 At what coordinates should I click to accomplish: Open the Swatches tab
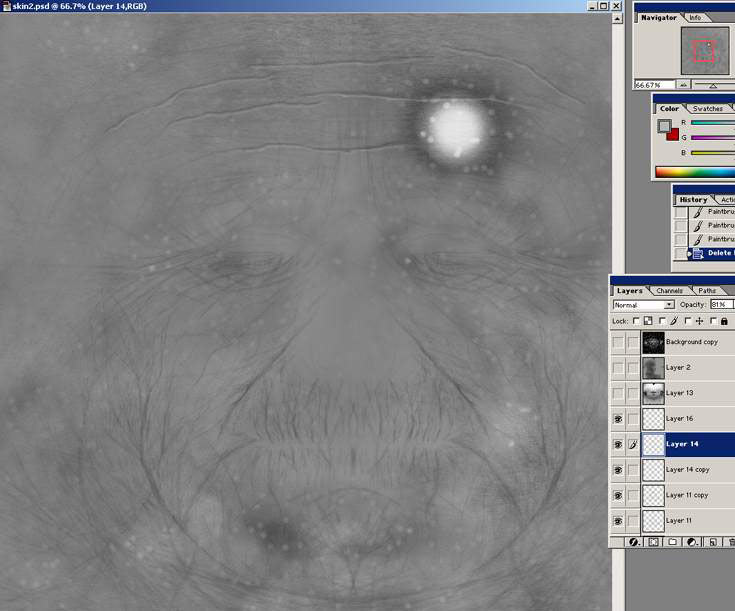[x=707, y=108]
